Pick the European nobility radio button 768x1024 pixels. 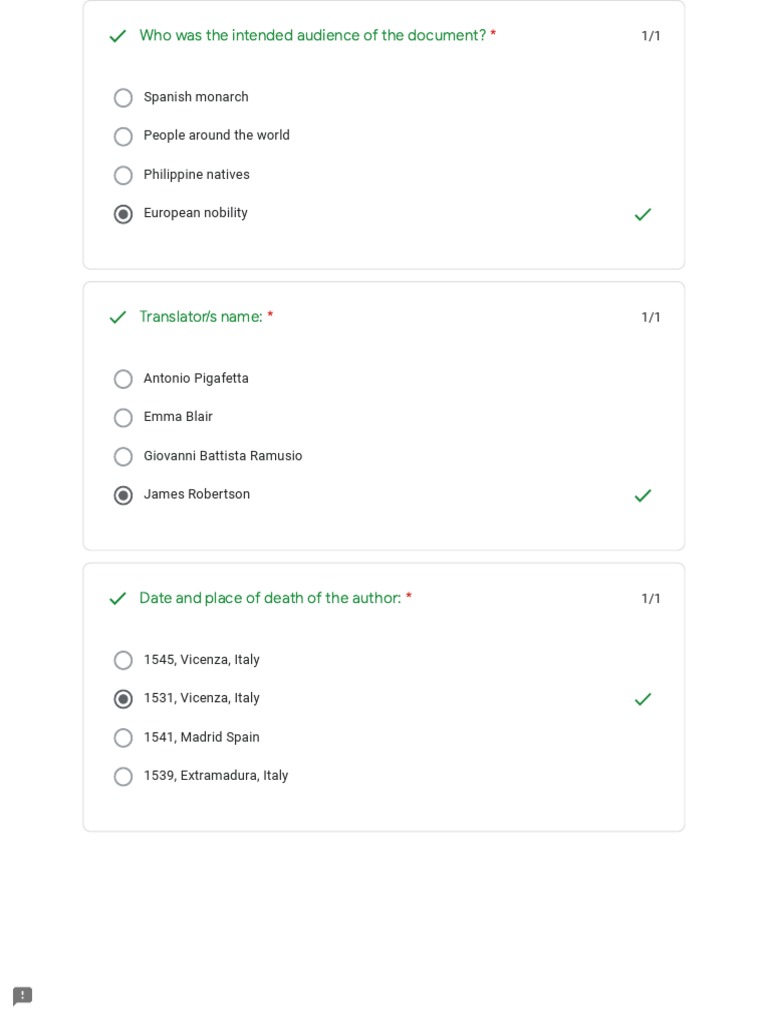(123, 214)
